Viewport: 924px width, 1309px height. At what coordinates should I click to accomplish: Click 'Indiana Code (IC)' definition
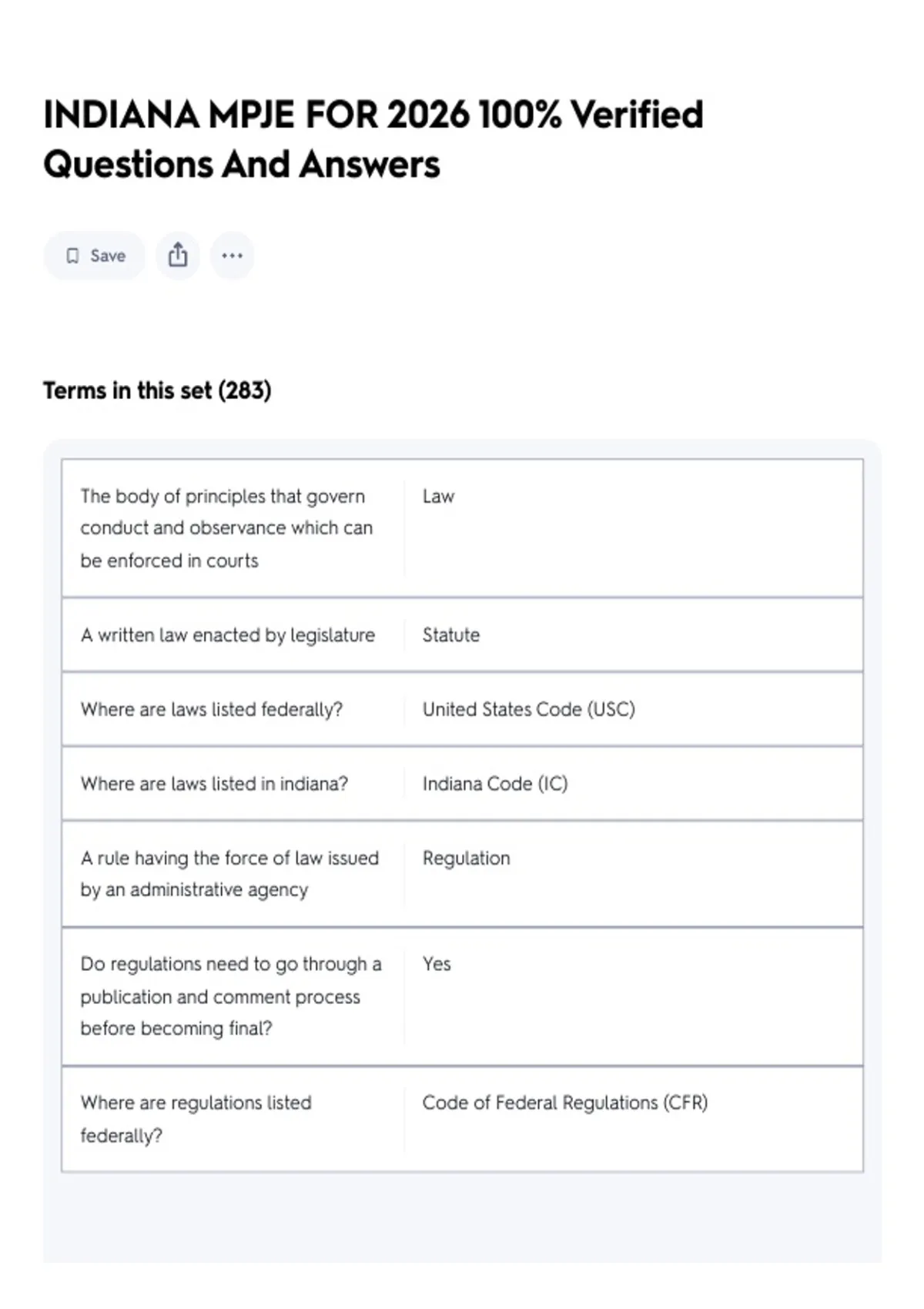(494, 784)
